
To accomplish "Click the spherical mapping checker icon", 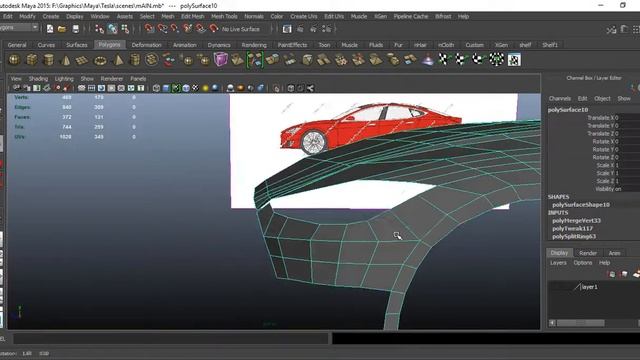I will [478, 60].
